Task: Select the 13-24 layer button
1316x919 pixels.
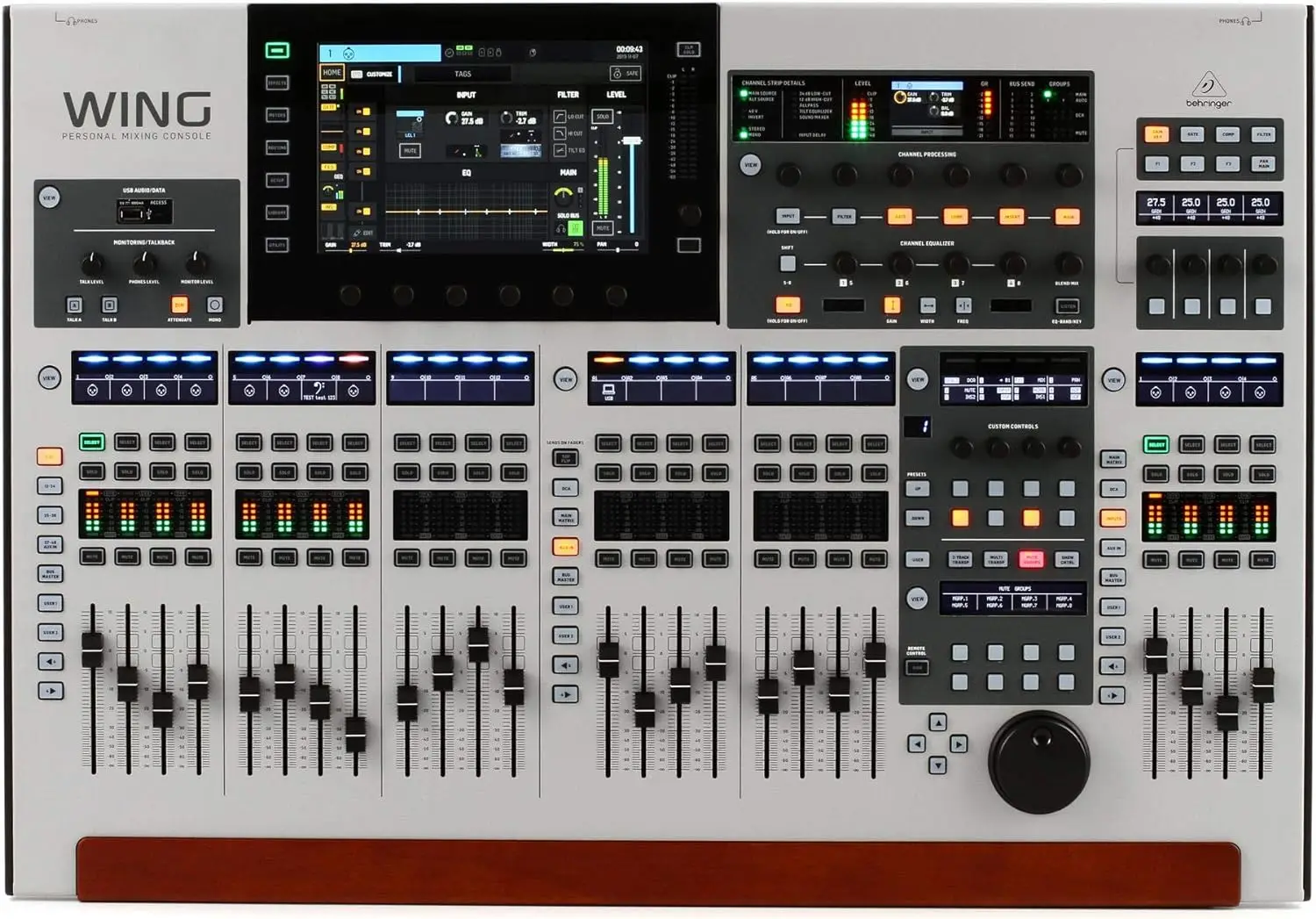Action: coord(50,485)
